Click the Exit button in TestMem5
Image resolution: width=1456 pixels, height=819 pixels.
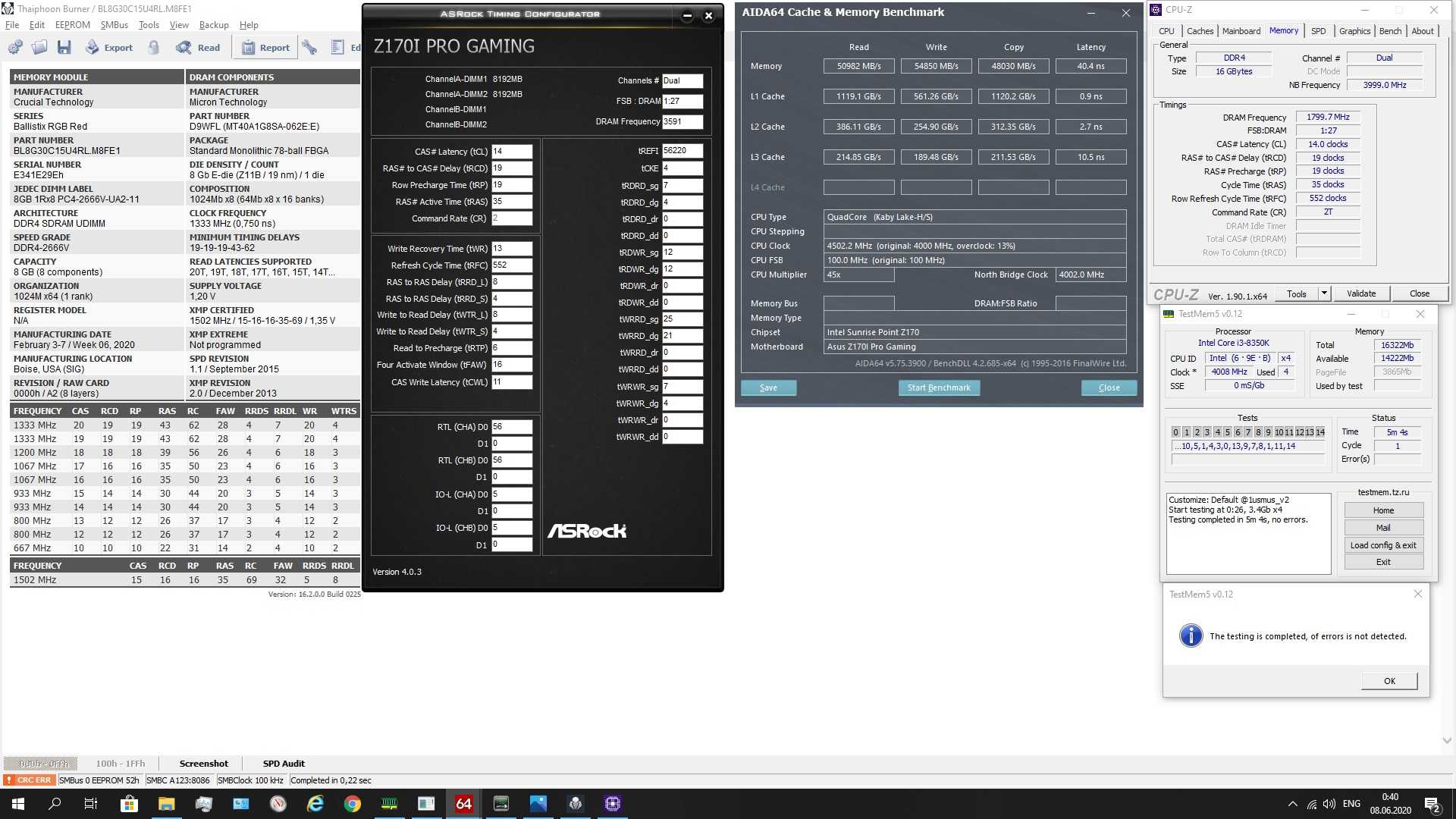pyautogui.click(x=1383, y=562)
